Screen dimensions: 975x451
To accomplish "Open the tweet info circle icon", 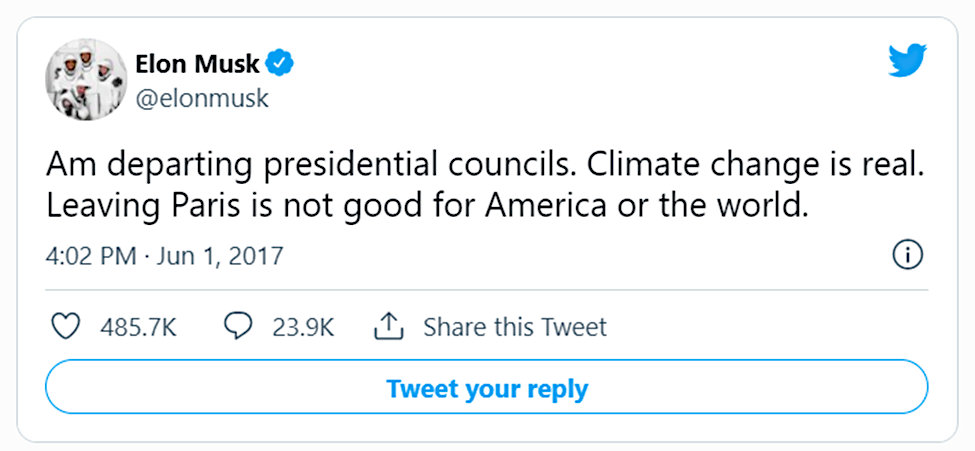I will point(907,256).
